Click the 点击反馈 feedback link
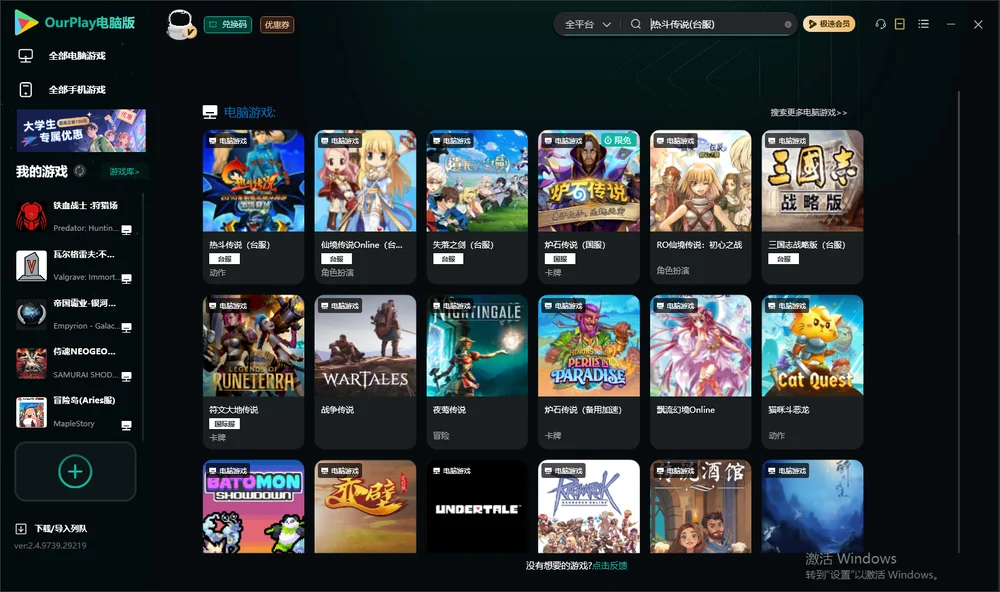Image resolution: width=1000 pixels, height=592 pixels. coord(610,566)
